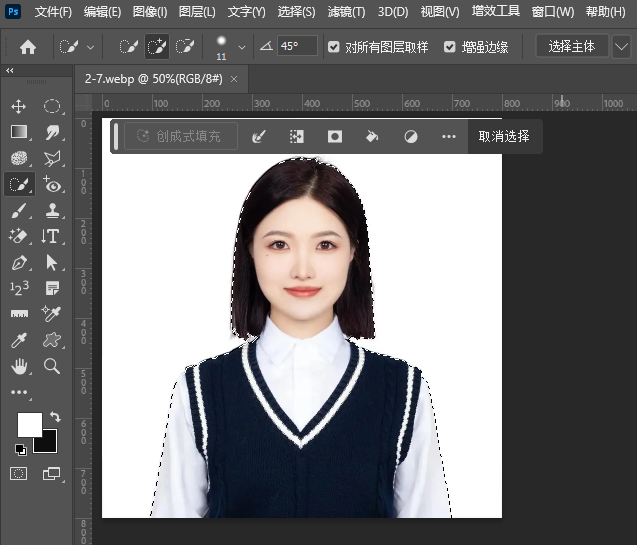Select the Zoom magnifier tool
Screen dimensions: 637x545
[x=52, y=367]
